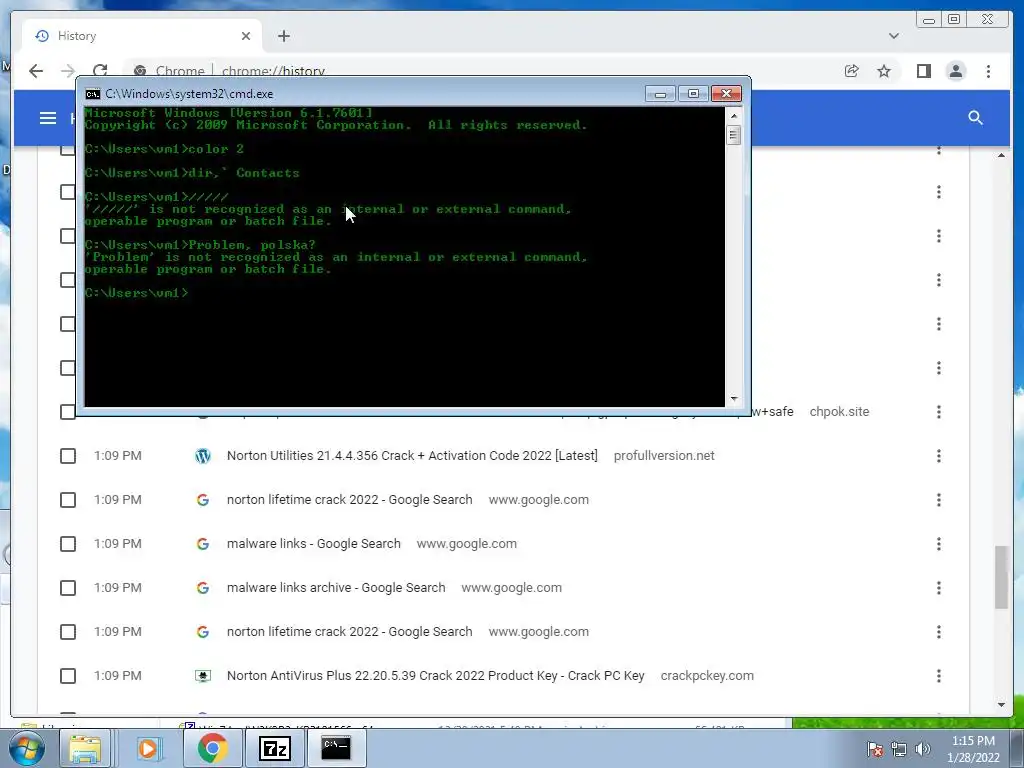Click the address bar chrome://history
Viewport: 1024px width, 768px height.
pos(273,71)
